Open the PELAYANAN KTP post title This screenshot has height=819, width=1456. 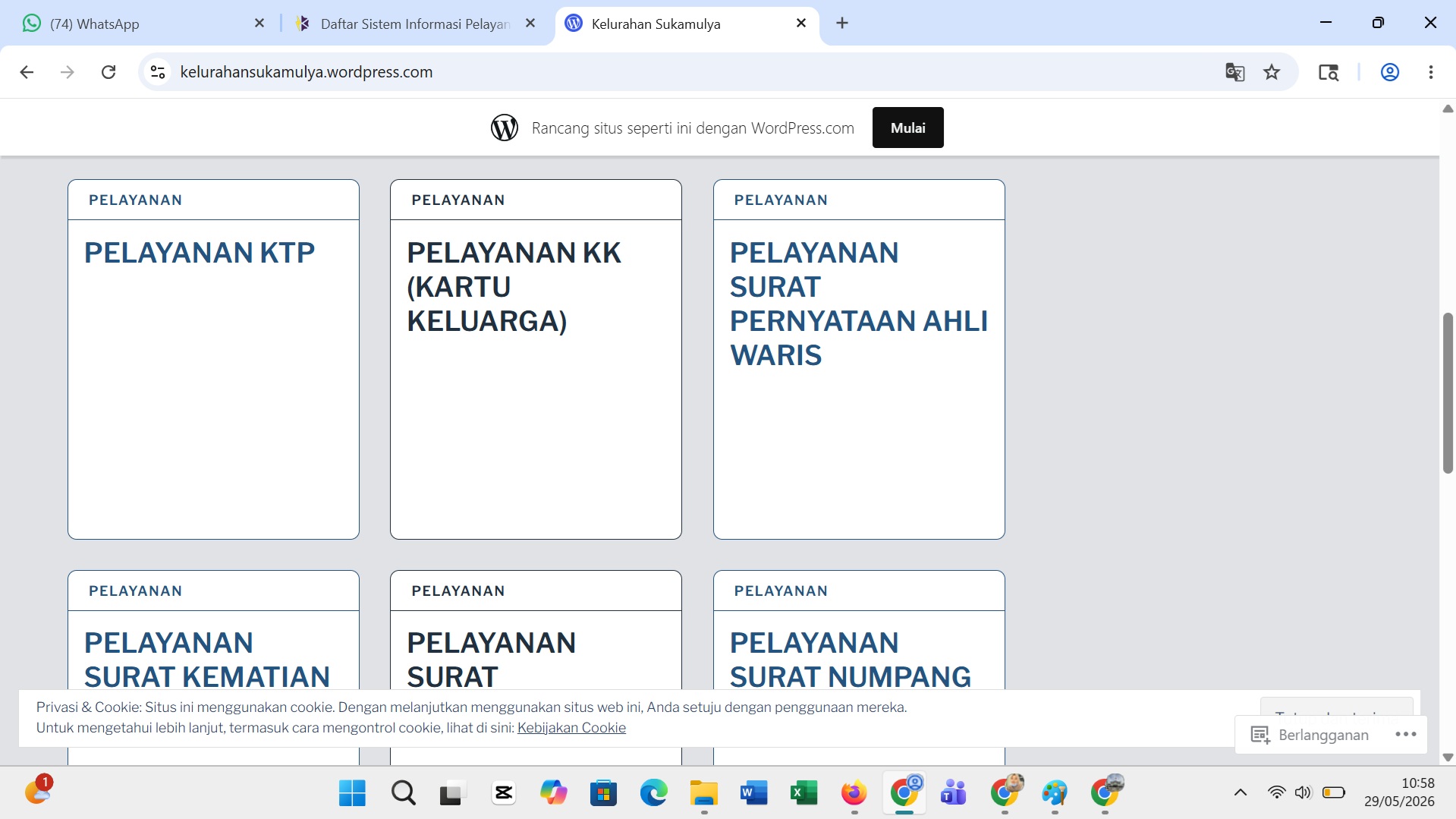coord(200,253)
